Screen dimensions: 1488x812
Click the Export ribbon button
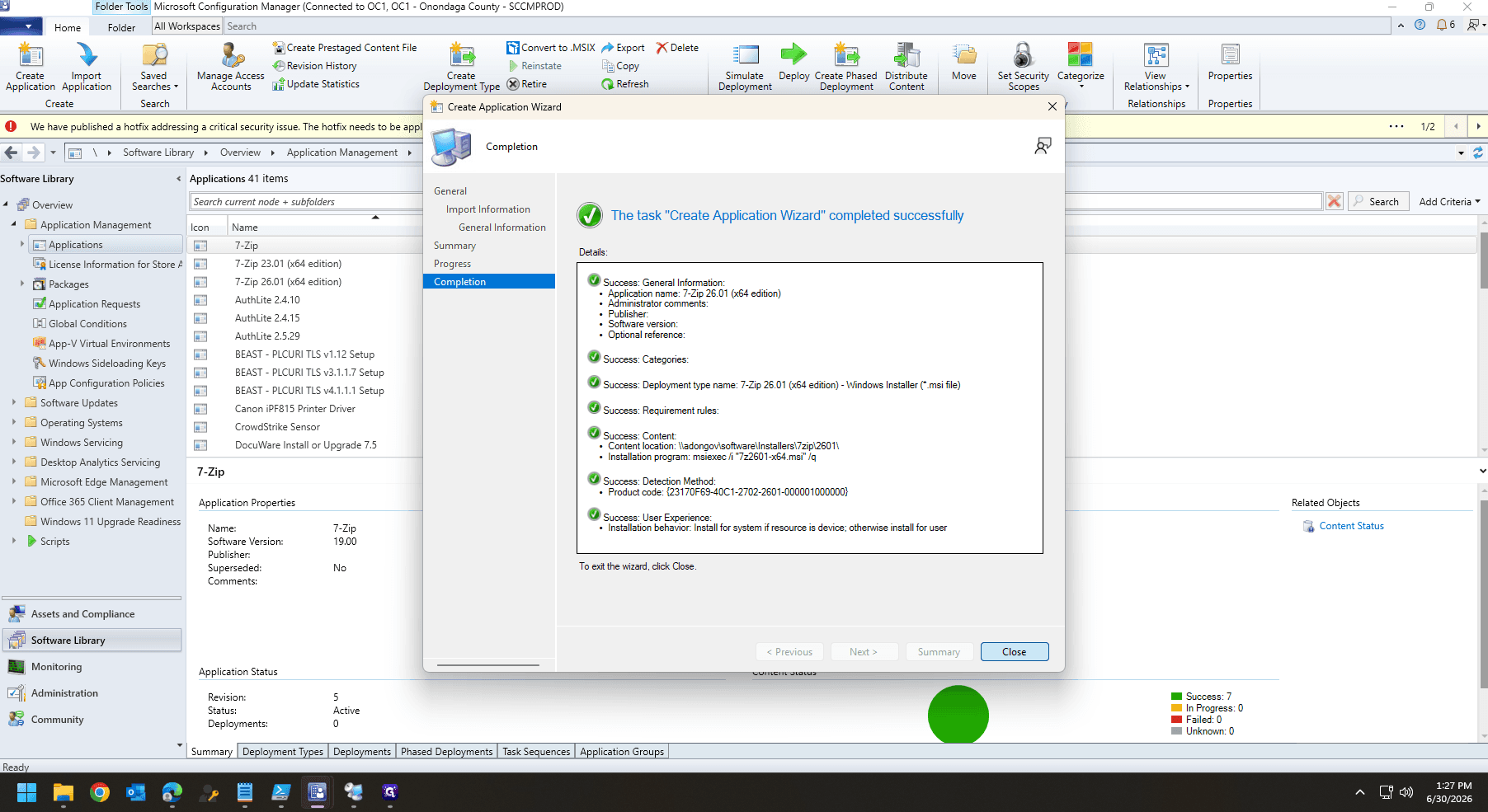[624, 48]
